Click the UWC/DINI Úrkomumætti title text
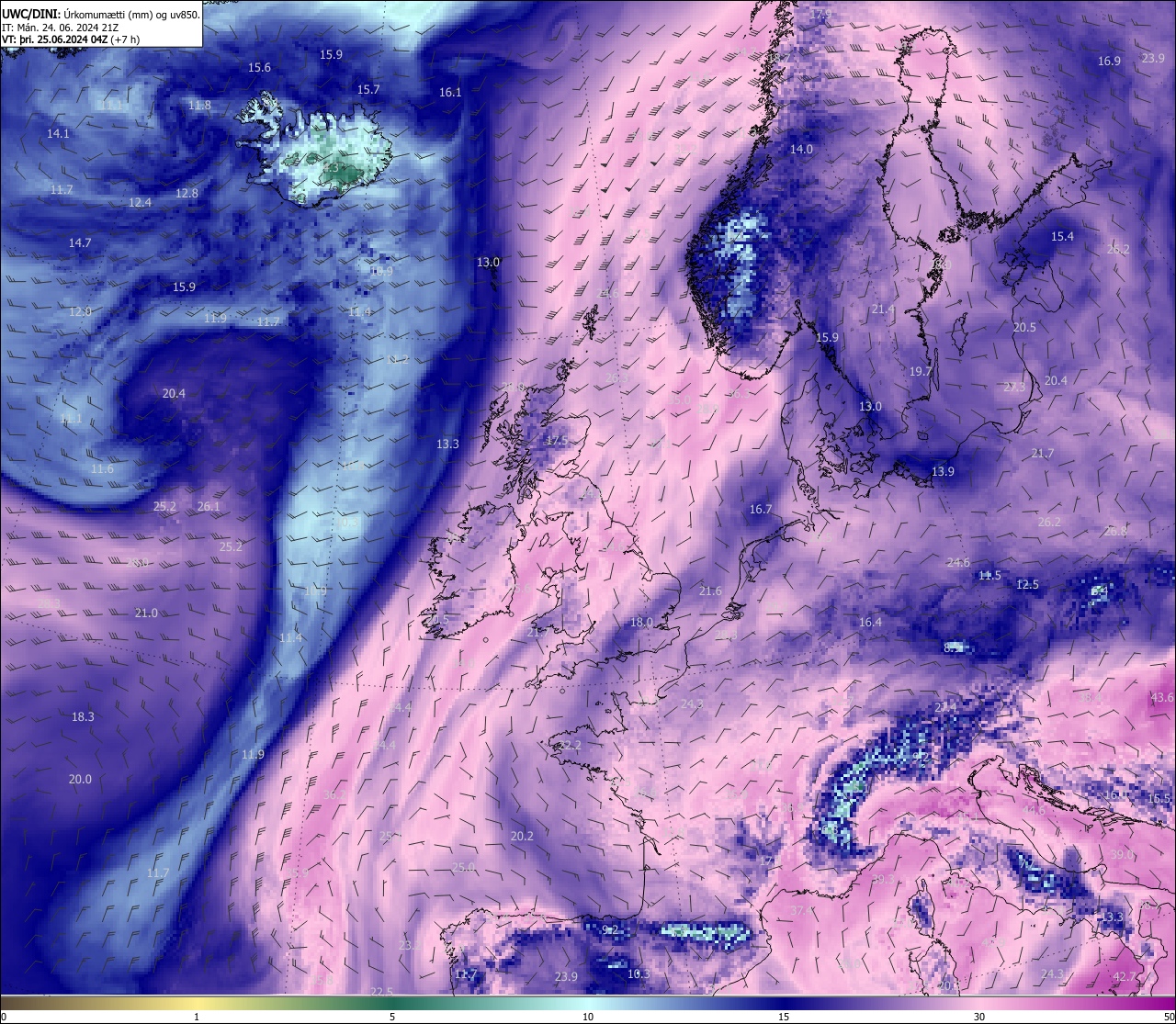 pyautogui.click(x=101, y=14)
